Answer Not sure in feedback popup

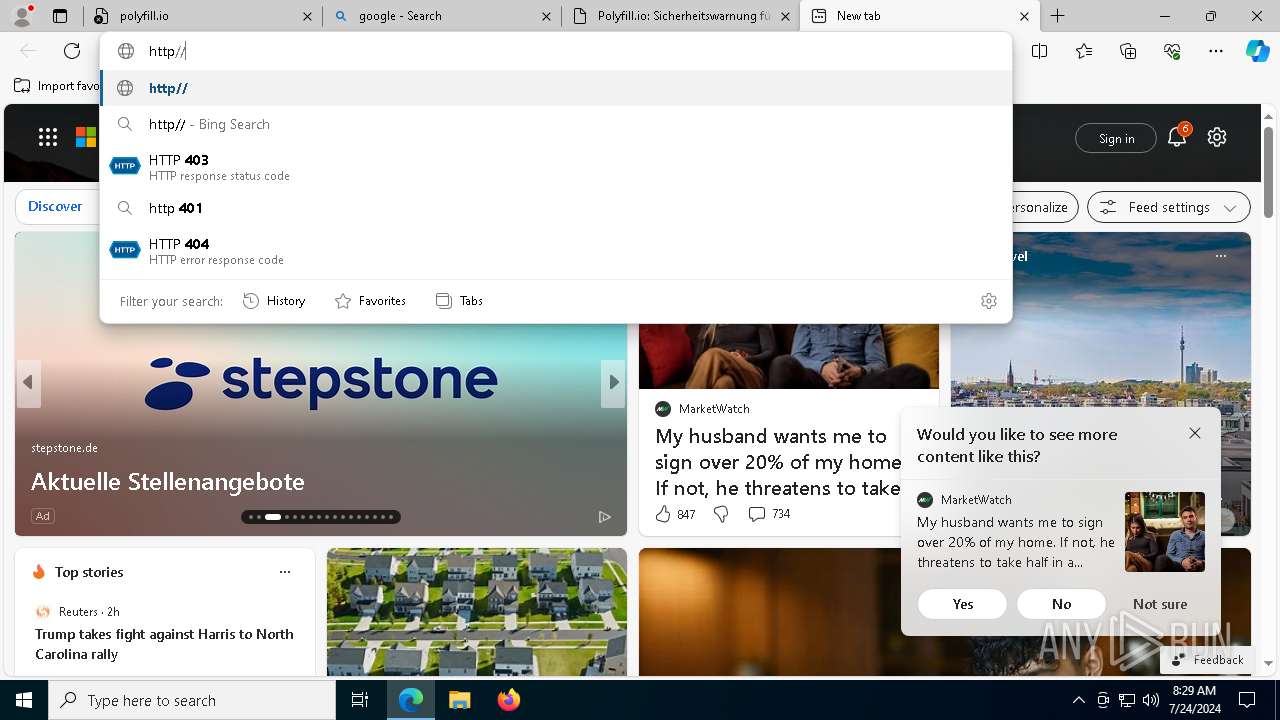tap(1160, 604)
